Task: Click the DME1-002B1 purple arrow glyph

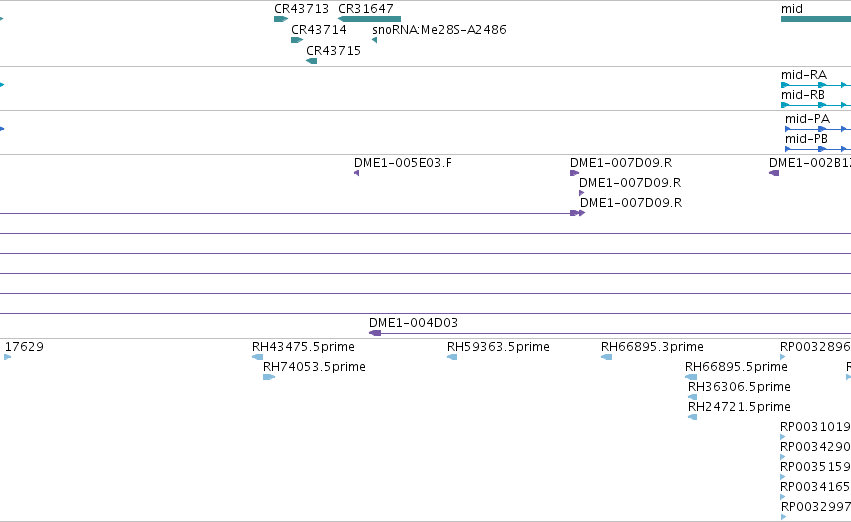Action: pyautogui.click(x=774, y=173)
